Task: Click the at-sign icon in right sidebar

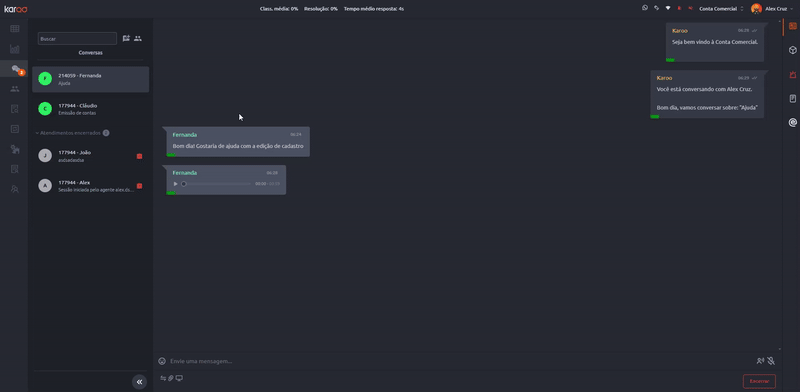Action: click(x=793, y=122)
